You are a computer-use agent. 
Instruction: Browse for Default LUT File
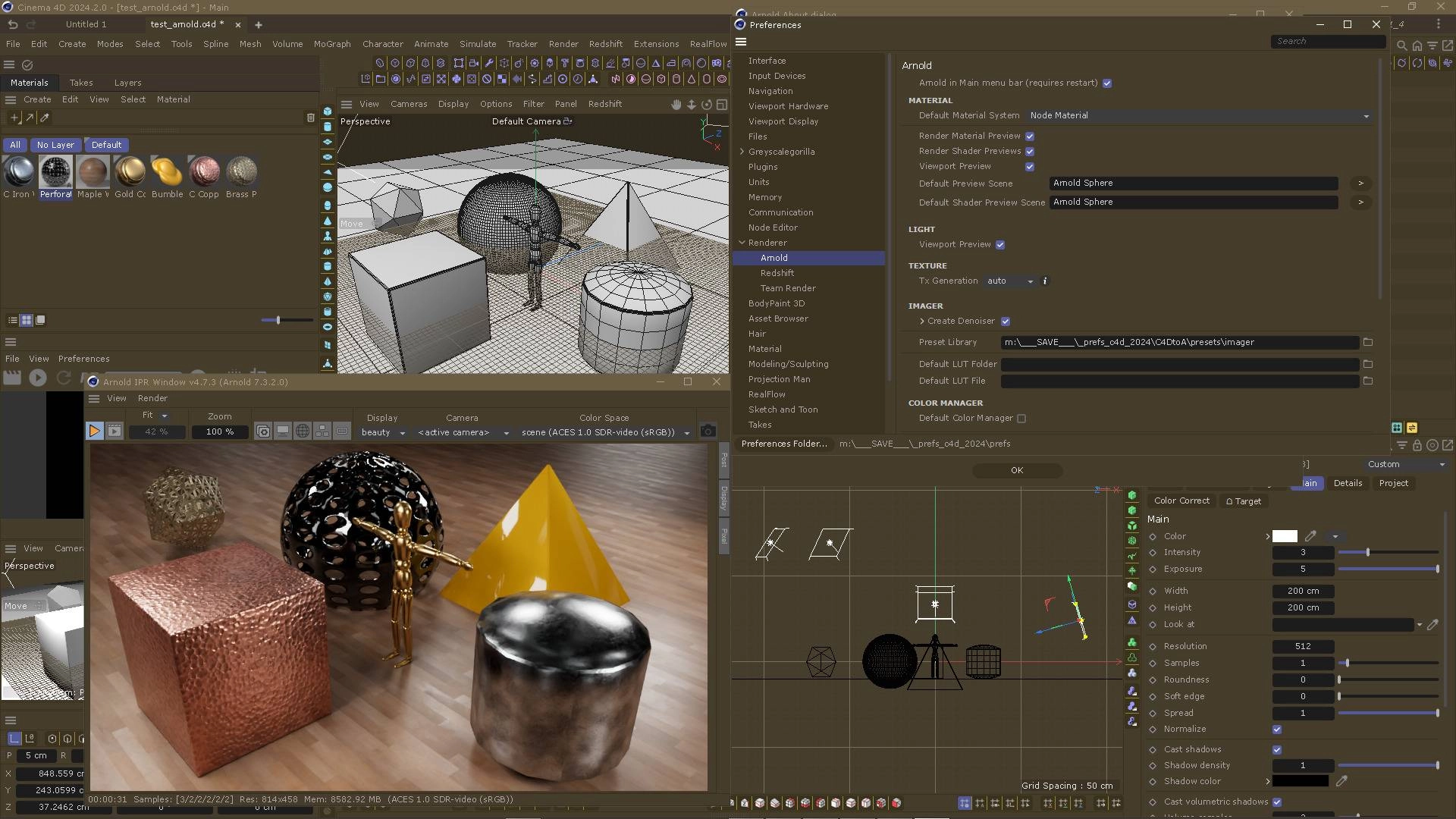[1368, 381]
